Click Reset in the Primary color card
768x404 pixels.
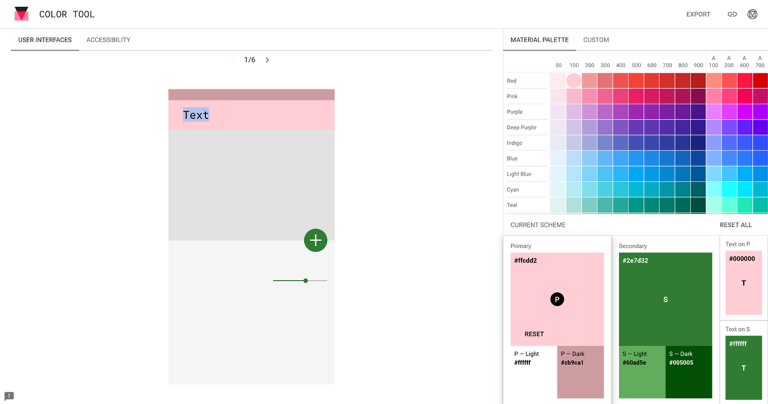pyautogui.click(x=534, y=334)
